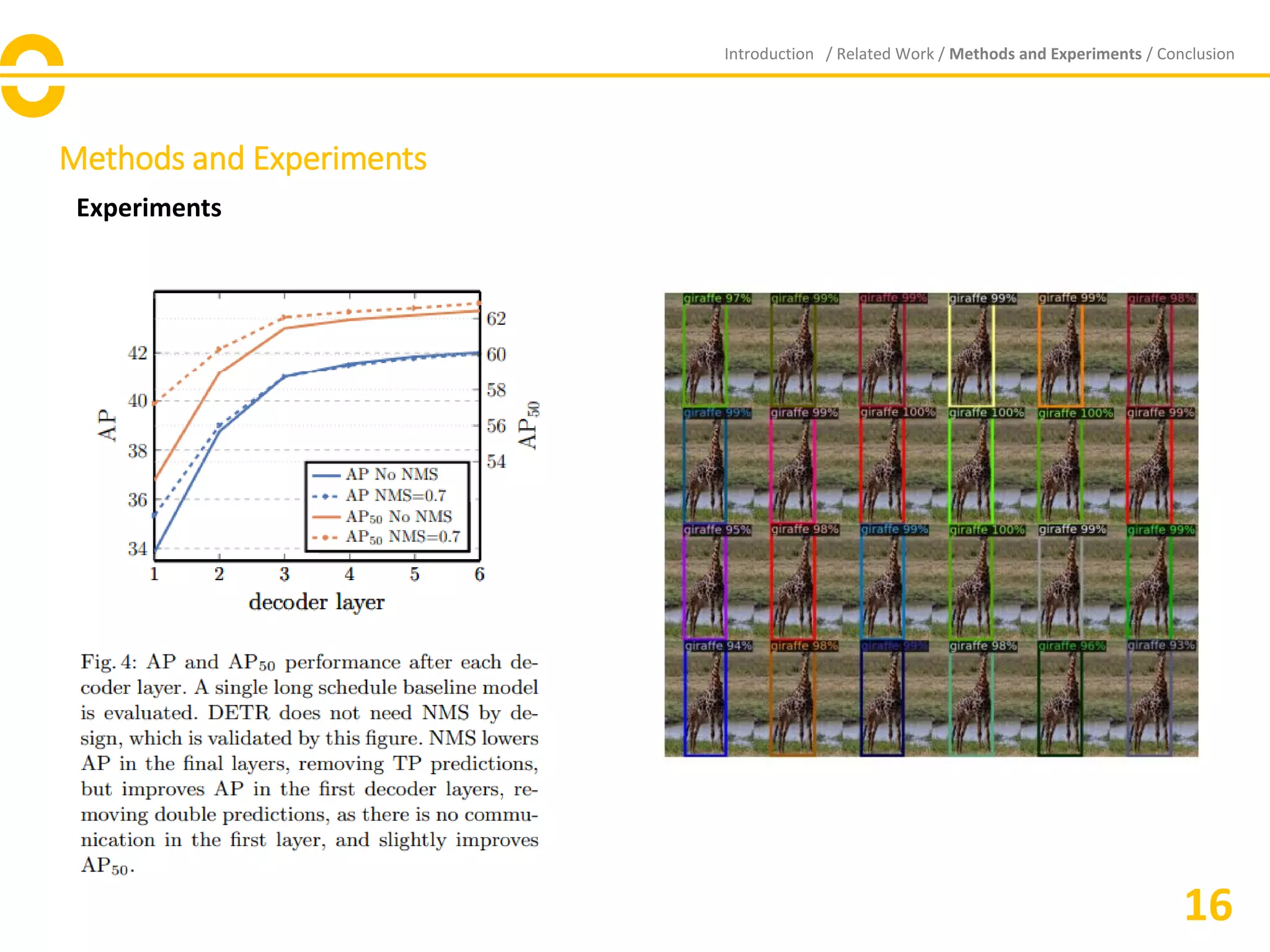Click the Fig. 4 caption paragraph
The width and height of the screenshot is (1270, 952).
309,762
